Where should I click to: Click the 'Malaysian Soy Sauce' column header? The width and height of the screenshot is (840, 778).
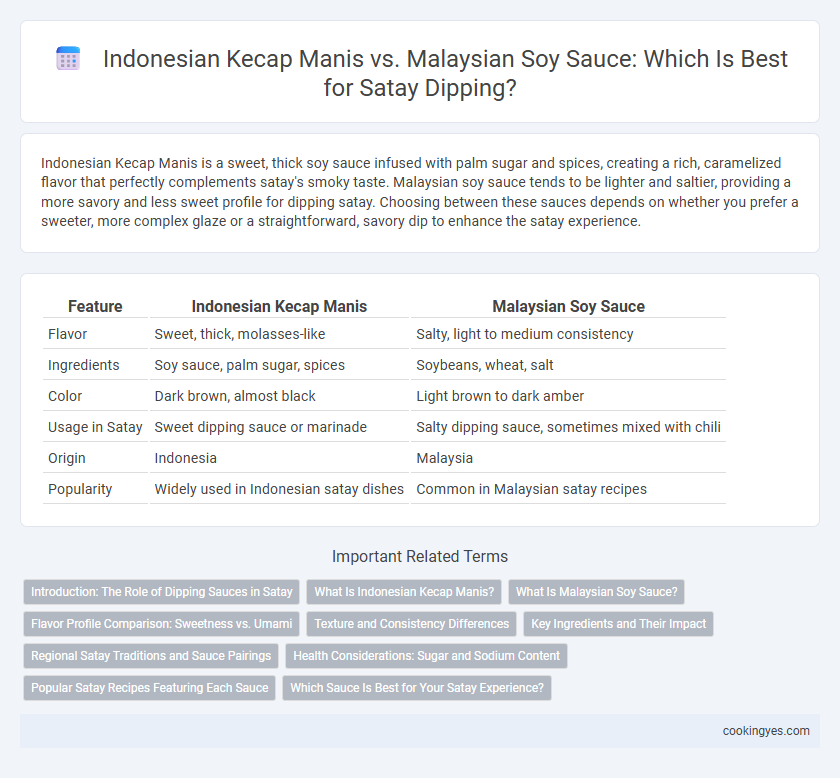(x=568, y=306)
